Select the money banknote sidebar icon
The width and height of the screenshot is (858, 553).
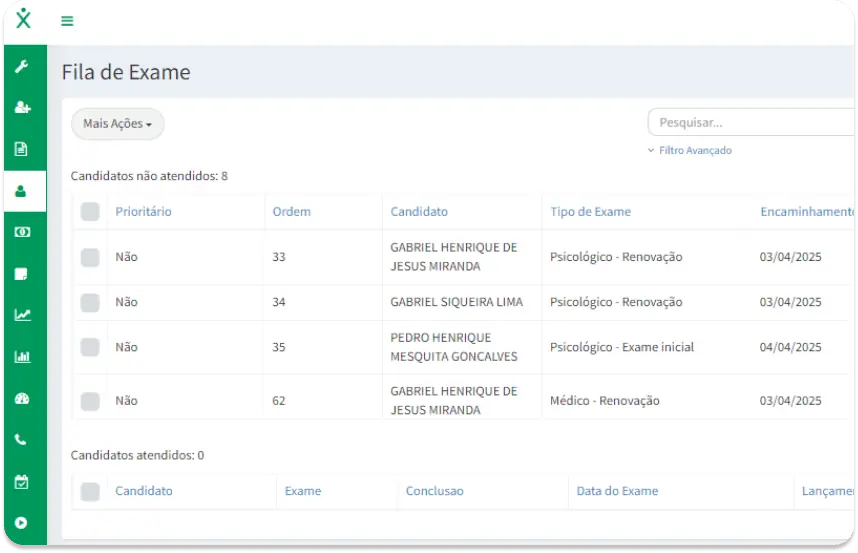tap(22, 232)
